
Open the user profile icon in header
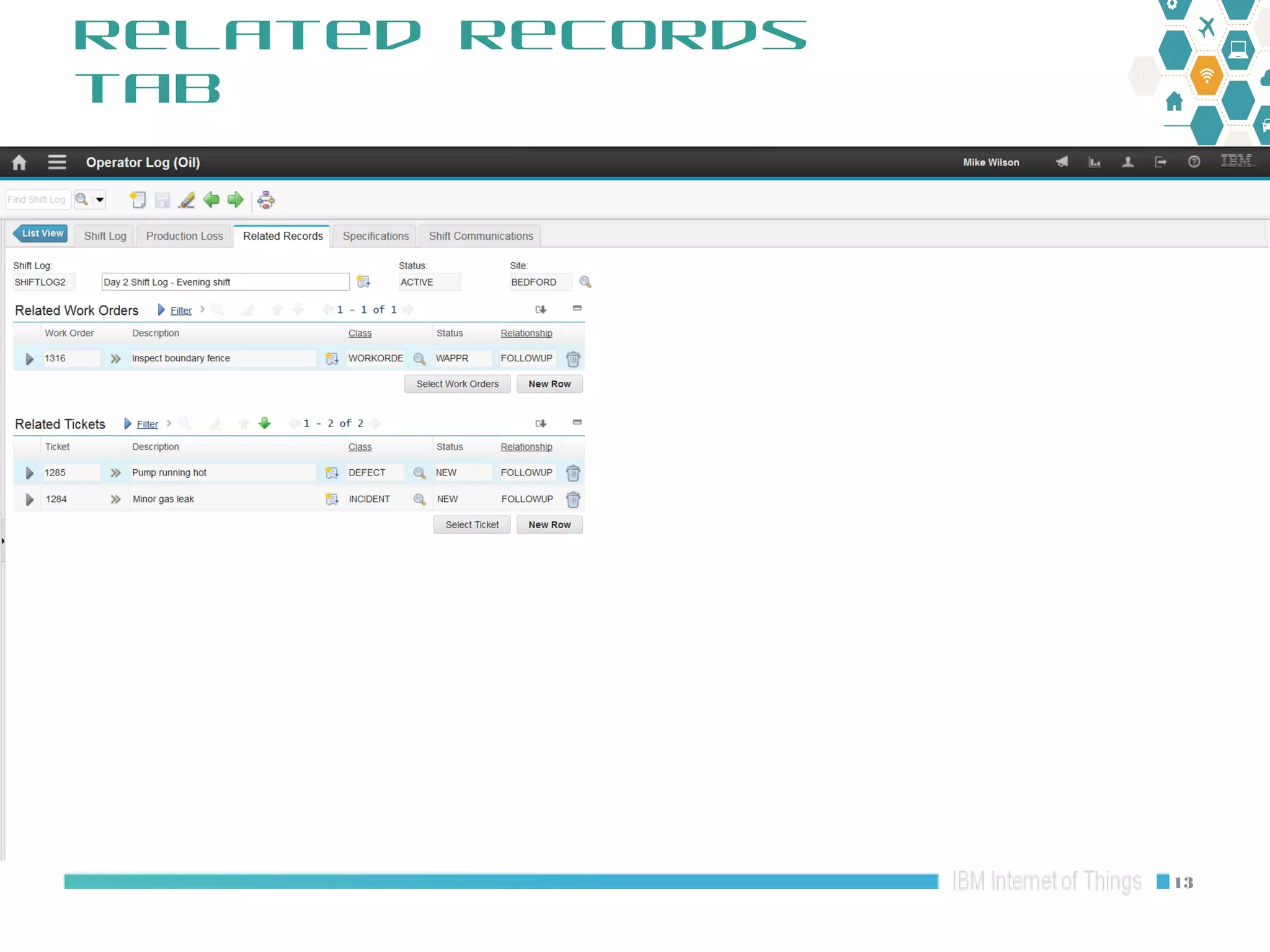(1128, 162)
